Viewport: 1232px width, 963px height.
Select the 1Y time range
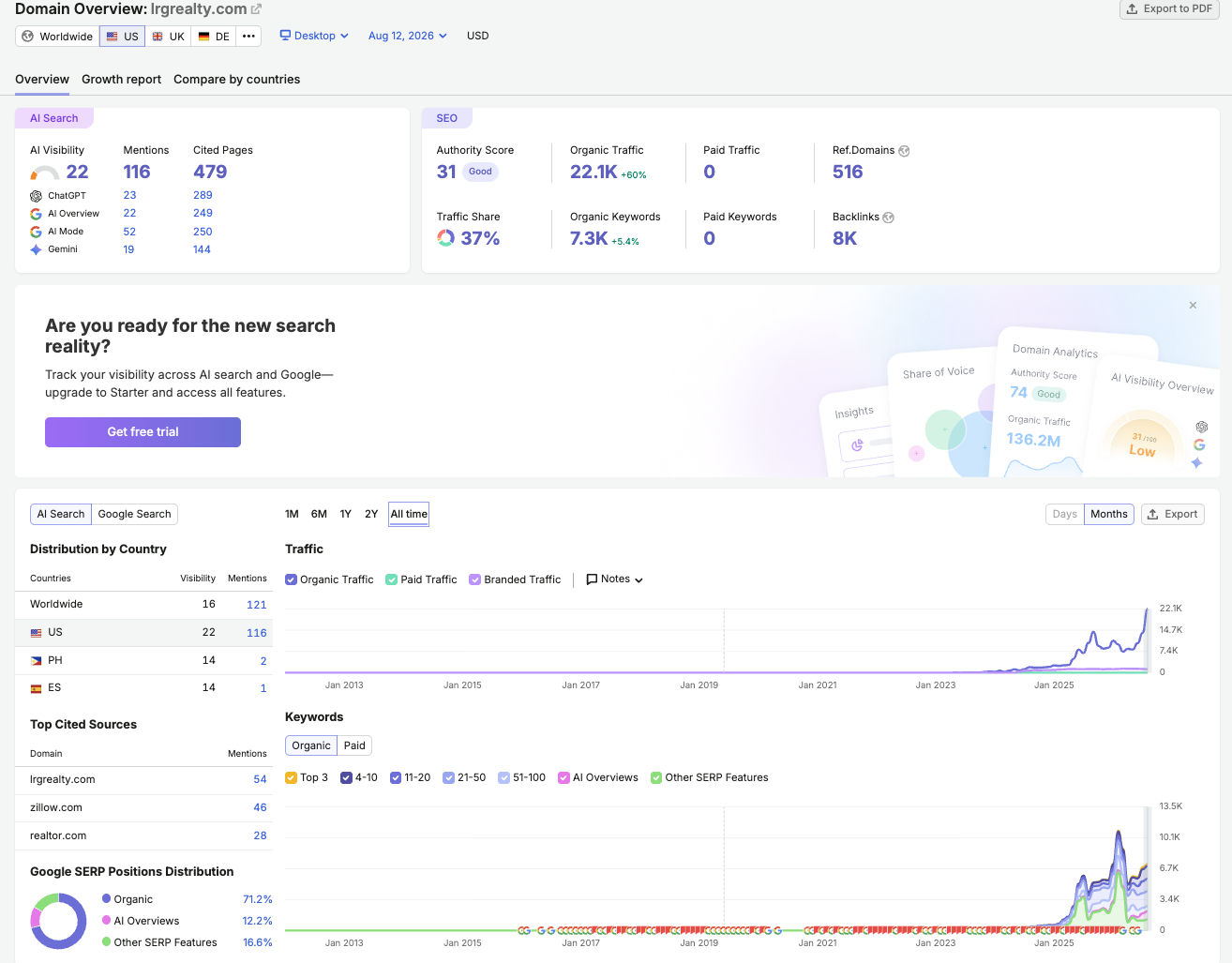(345, 514)
